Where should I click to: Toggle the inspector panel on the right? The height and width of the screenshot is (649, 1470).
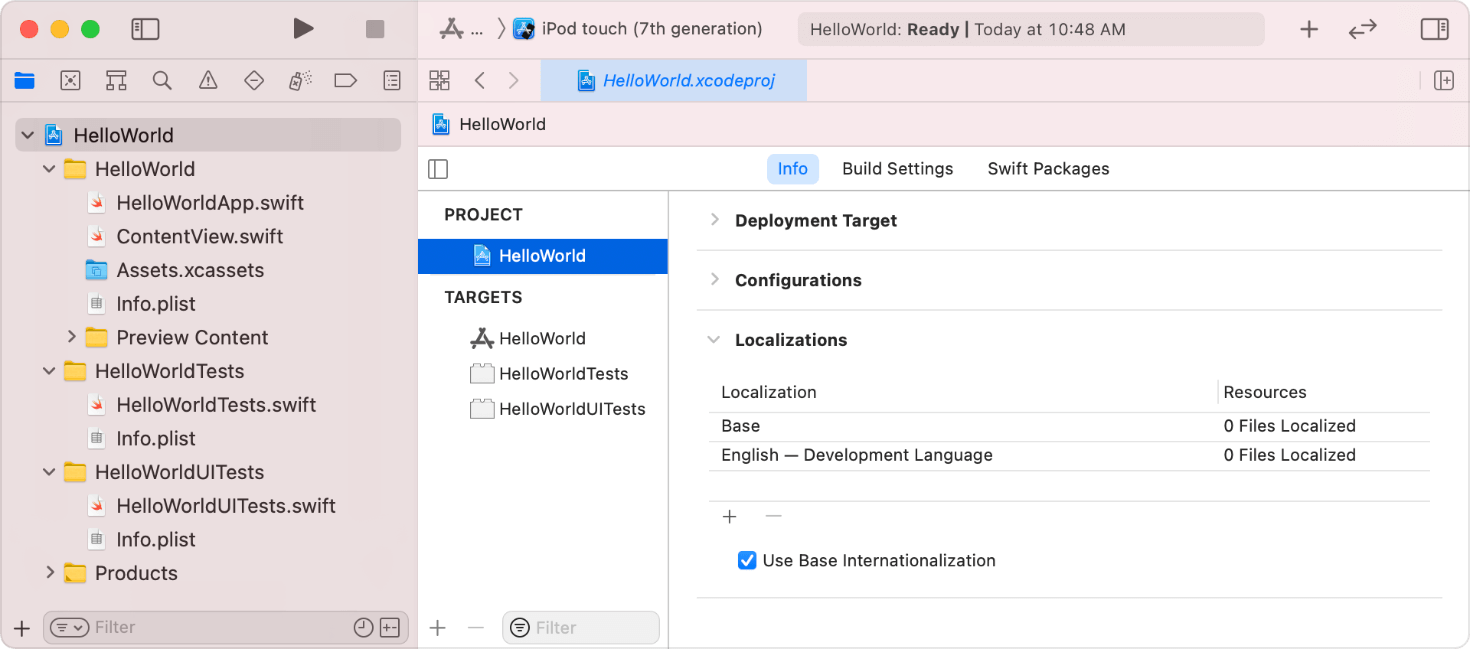point(1435,29)
